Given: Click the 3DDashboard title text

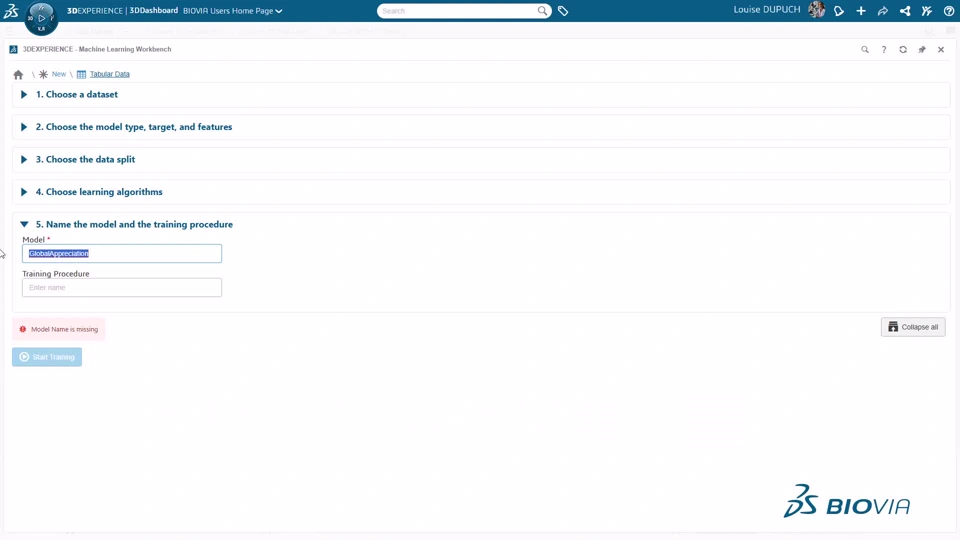Looking at the screenshot, I should (x=154, y=10).
